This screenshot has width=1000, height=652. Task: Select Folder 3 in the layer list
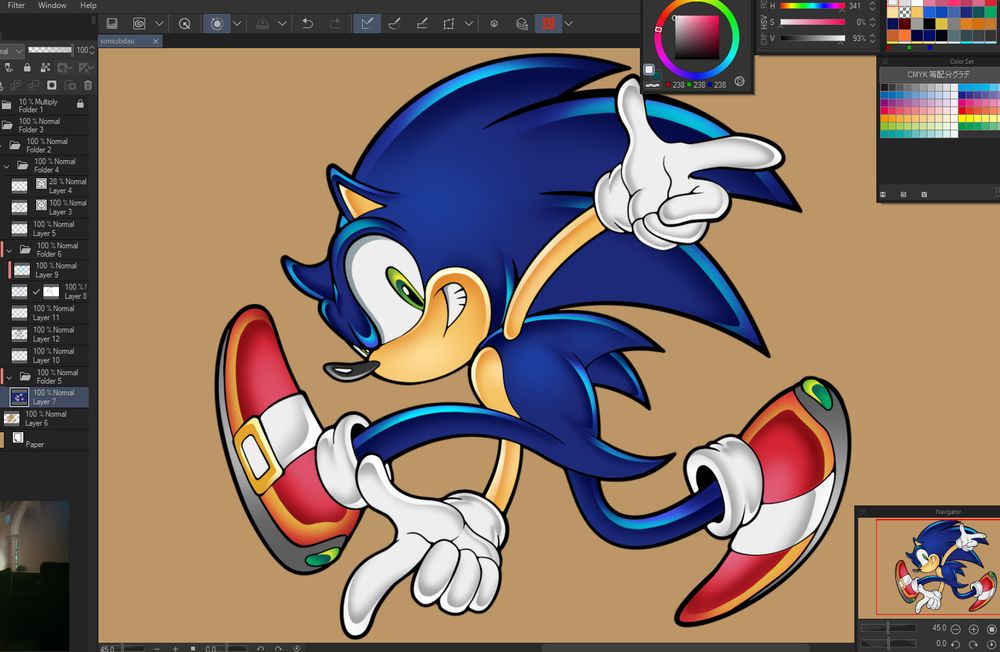(45, 125)
